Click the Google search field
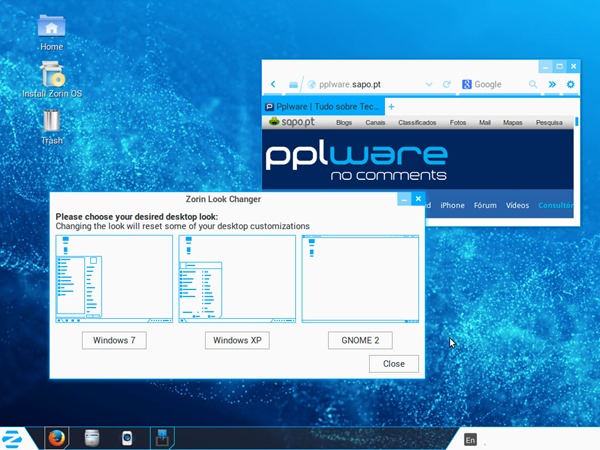The image size is (600, 450). [x=500, y=84]
